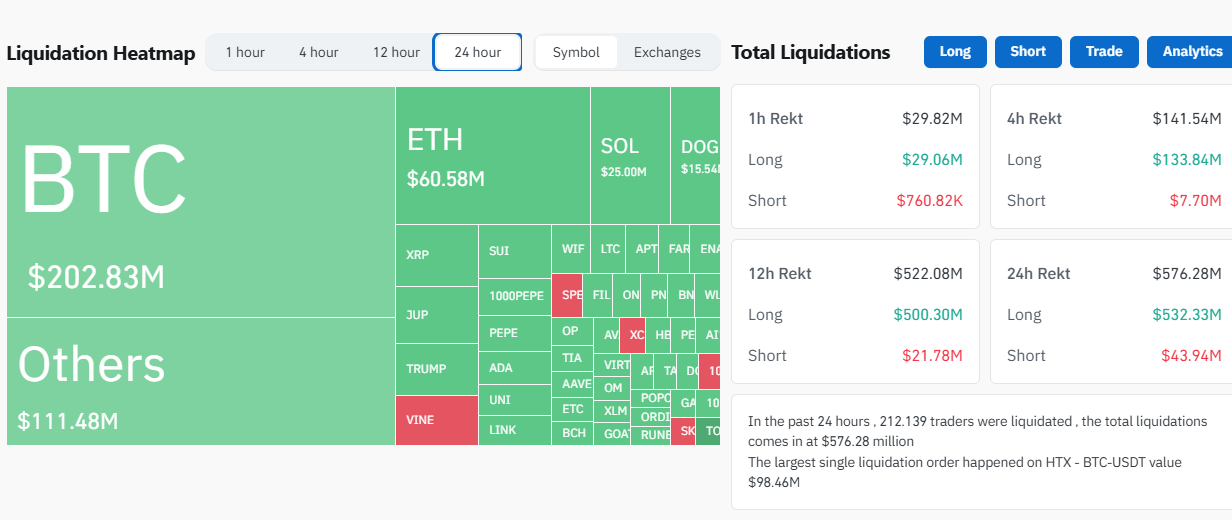
Task: Choose the 12 hour timeframe tab
Action: tap(396, 52)
